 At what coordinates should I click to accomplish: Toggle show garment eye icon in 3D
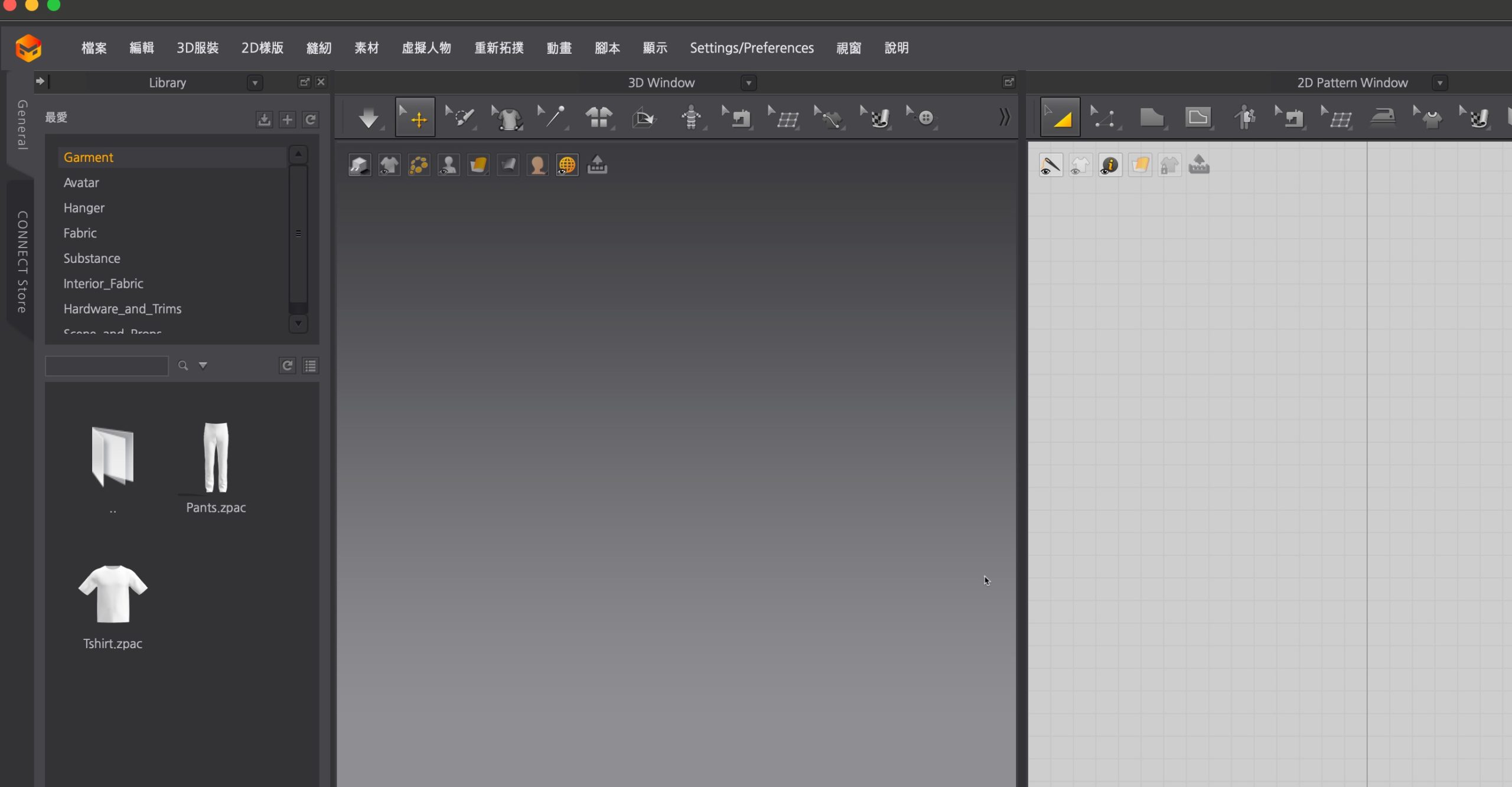(x=389, y=165)
